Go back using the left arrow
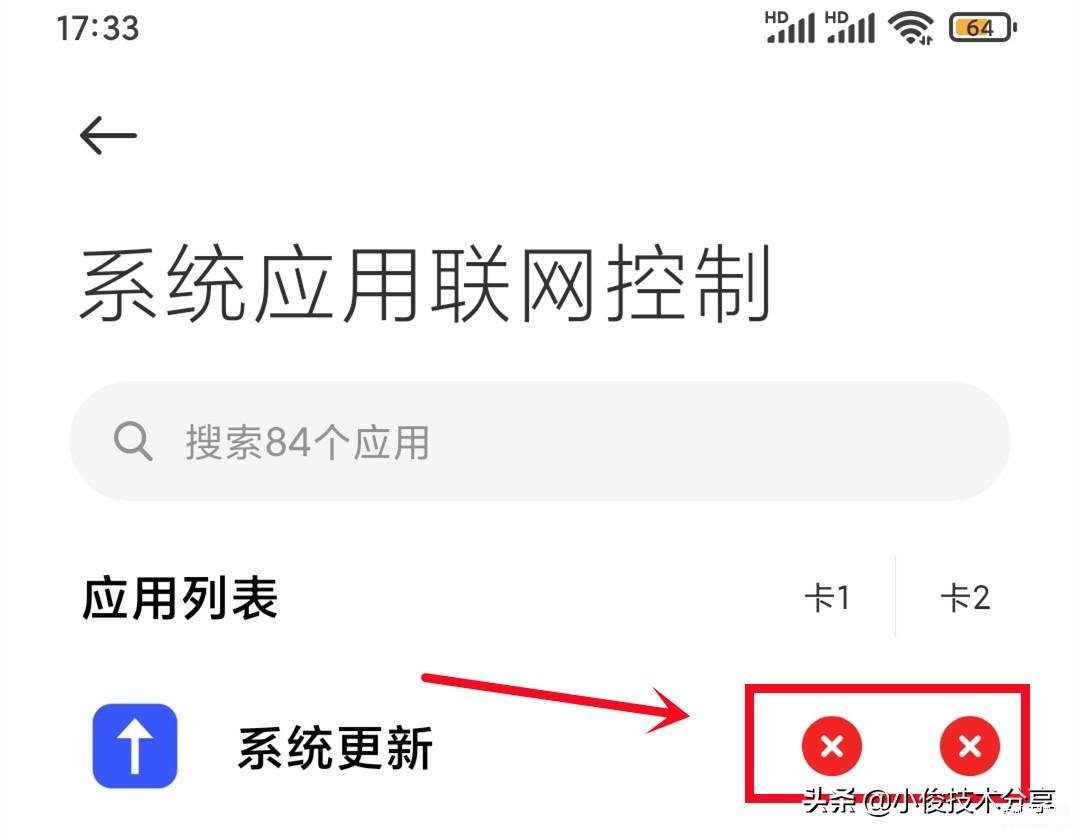The width and height of the screenshot is (1080, 839). (x=108, y=135)
